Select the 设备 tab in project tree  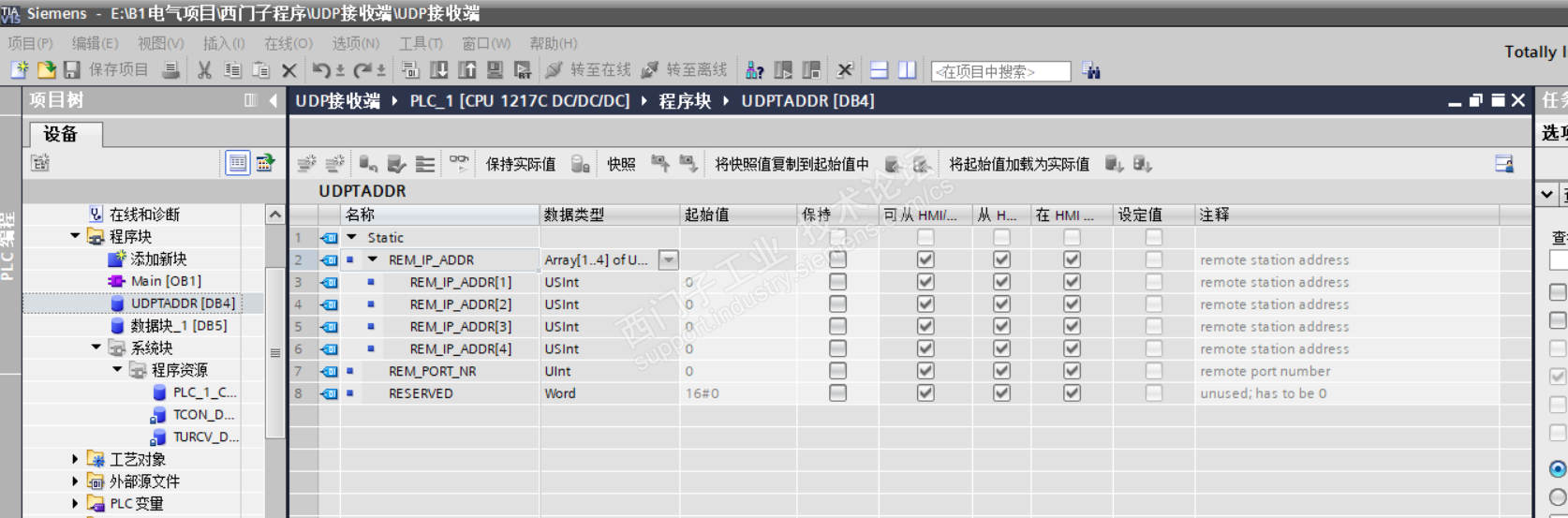[x=63, y=134]
